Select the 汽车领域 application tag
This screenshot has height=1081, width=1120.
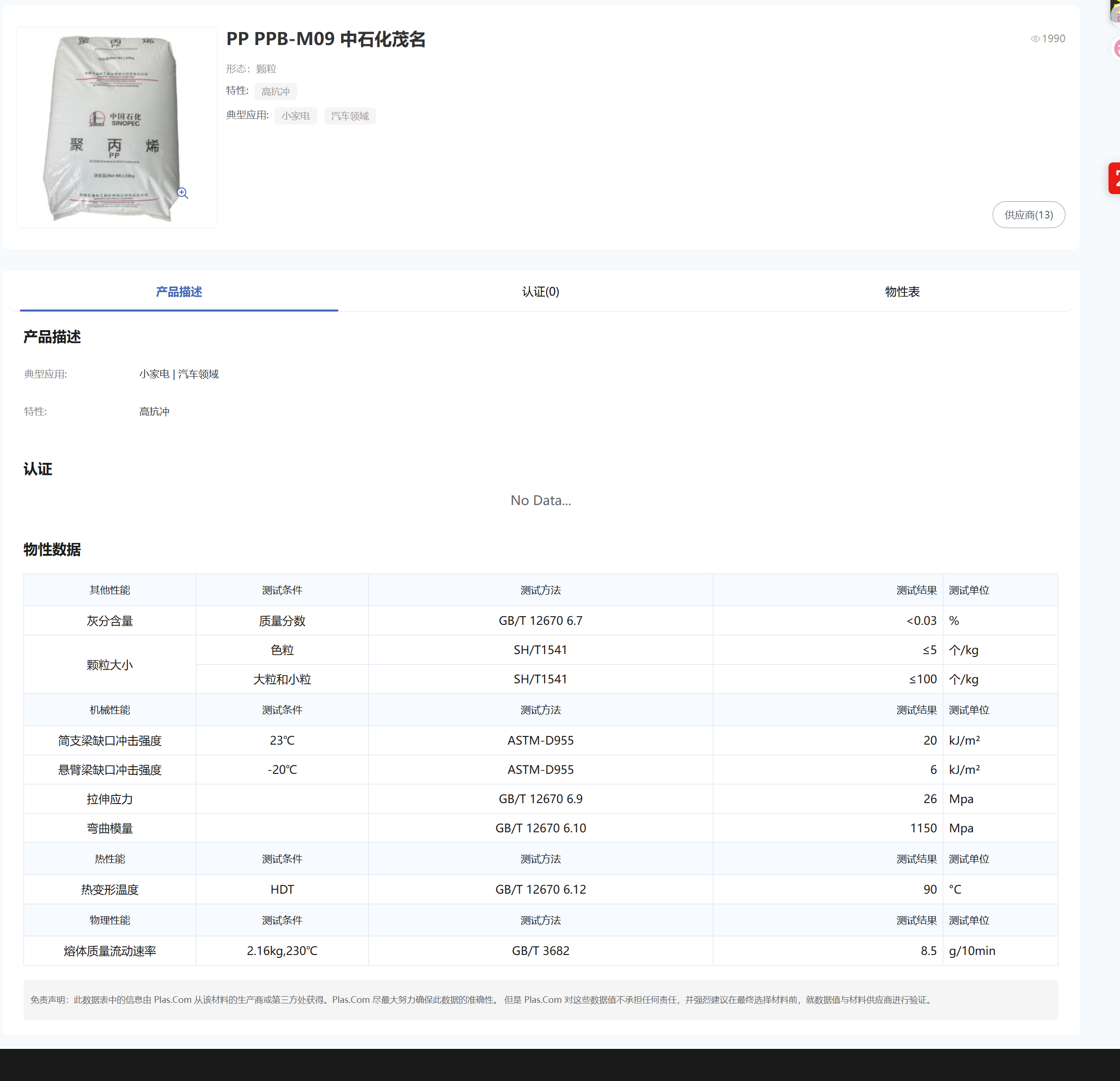point(350,116)
